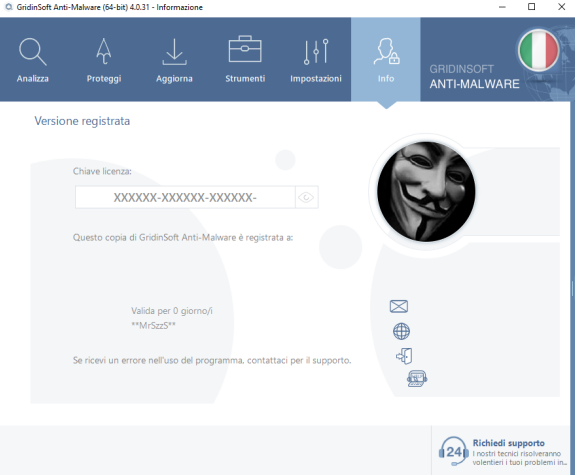Click the **MrSzzS** registered name text
The height and width of the screenshot is (475, 575).
pos(153,325)
